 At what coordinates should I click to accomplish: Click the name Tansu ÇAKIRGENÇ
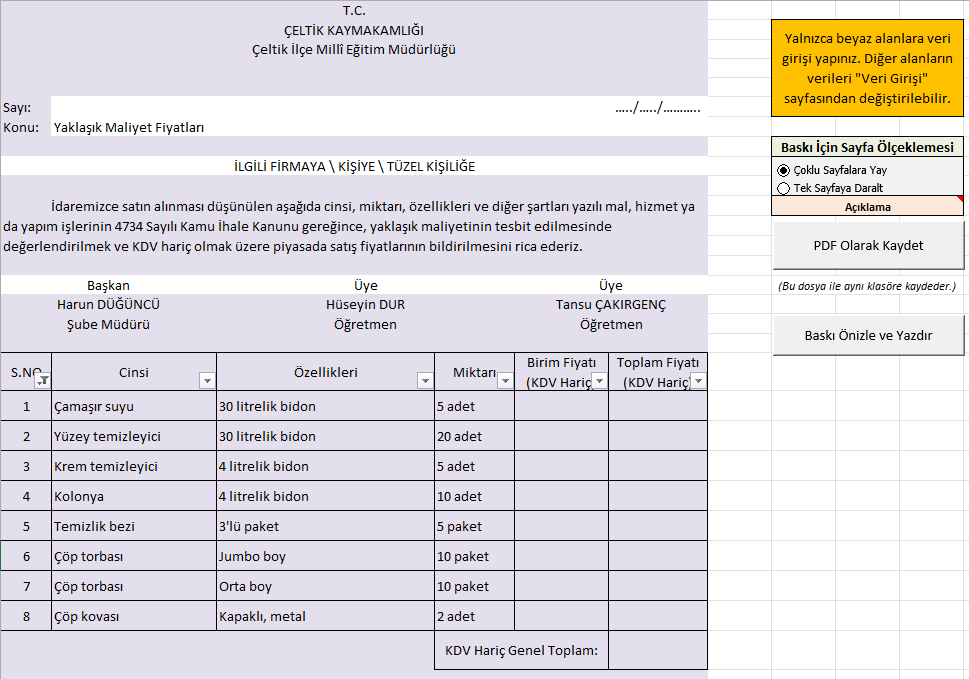point(611,305)
